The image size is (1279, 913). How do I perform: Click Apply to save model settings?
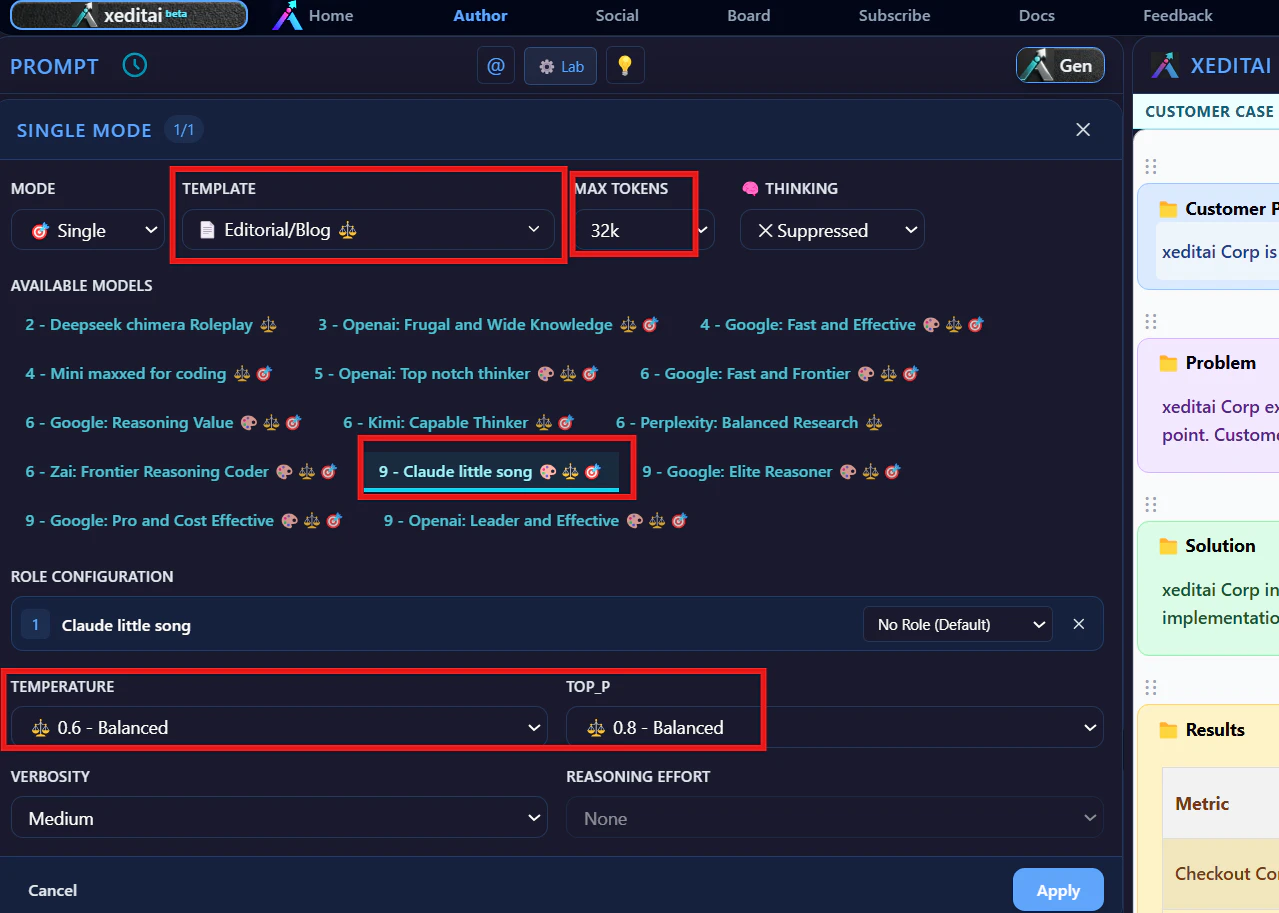(1057, 889)
